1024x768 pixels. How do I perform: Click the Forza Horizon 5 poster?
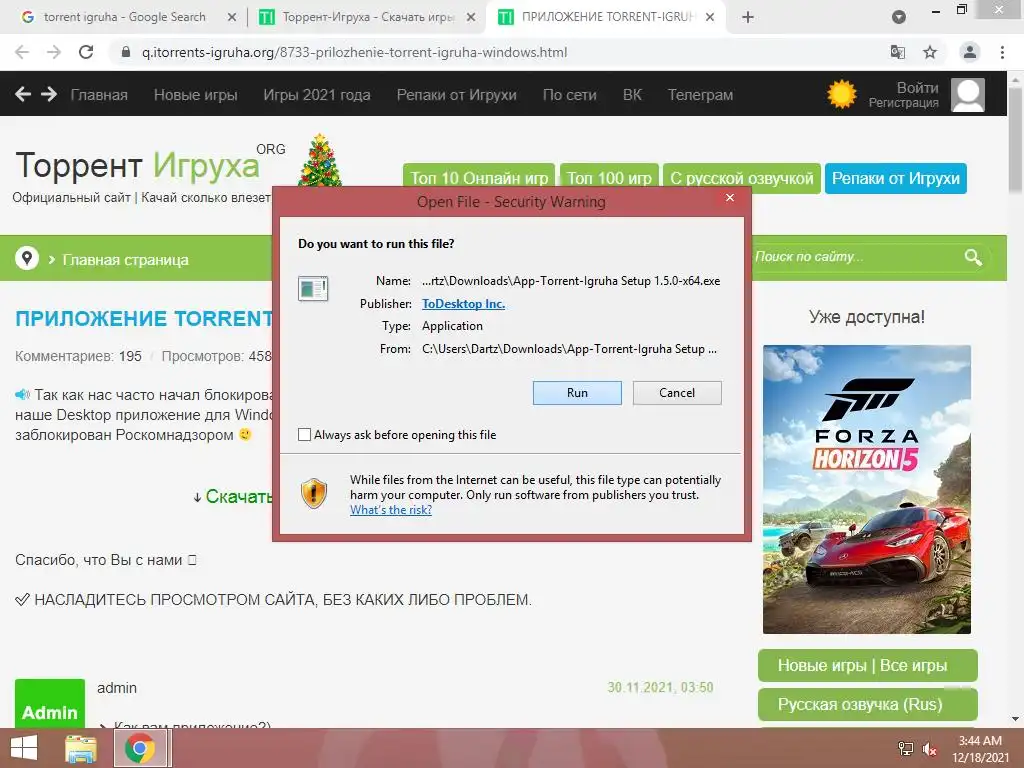867,489
